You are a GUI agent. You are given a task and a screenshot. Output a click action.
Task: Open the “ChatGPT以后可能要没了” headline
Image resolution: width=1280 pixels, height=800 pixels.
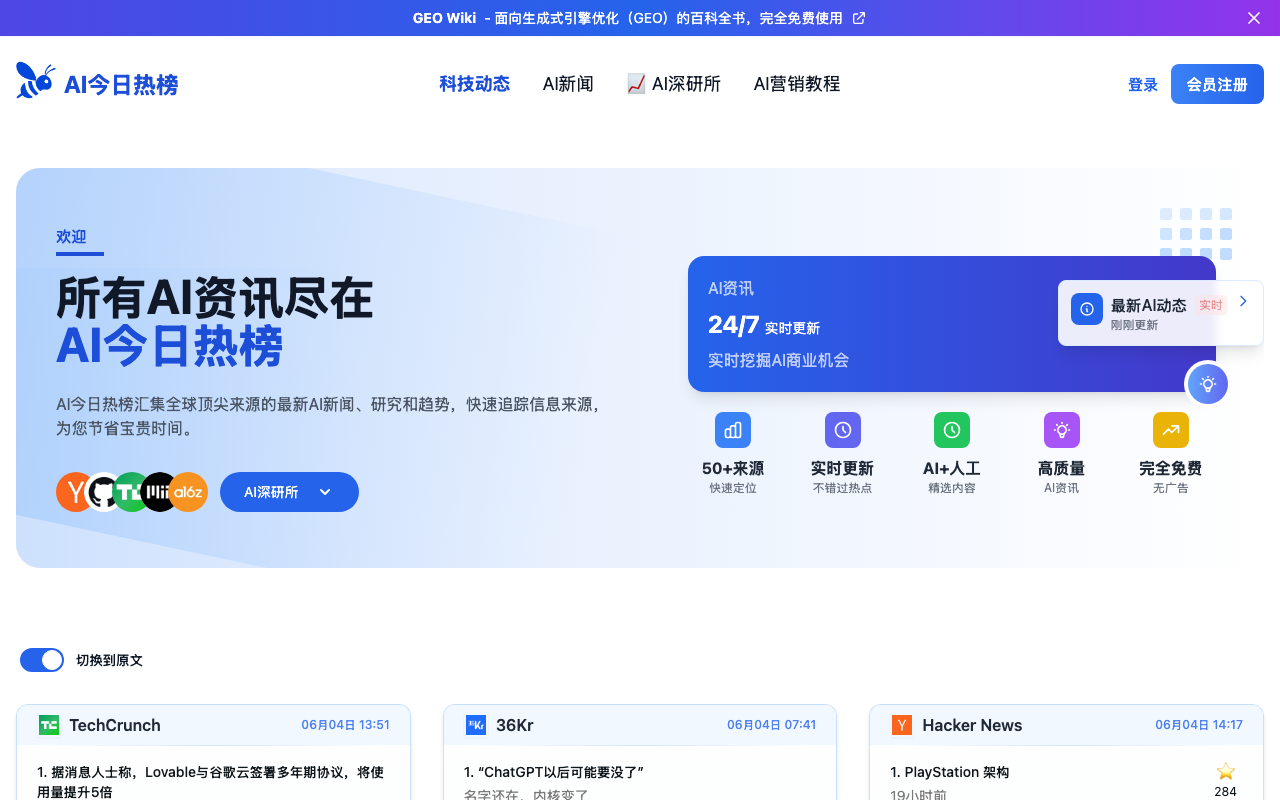[x=554, y=772]
